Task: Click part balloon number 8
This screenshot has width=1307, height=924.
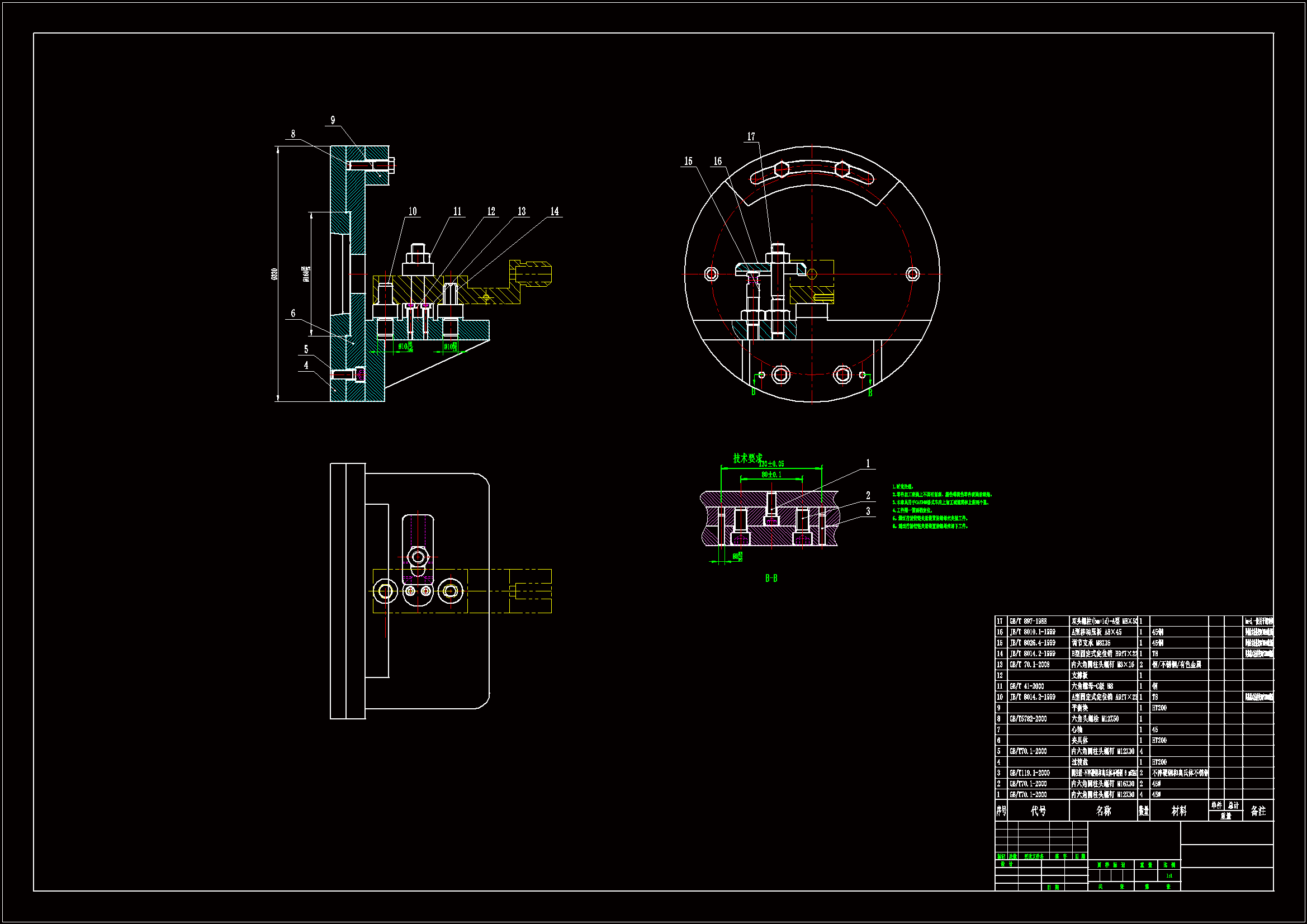Action: (x=293, y=134)
